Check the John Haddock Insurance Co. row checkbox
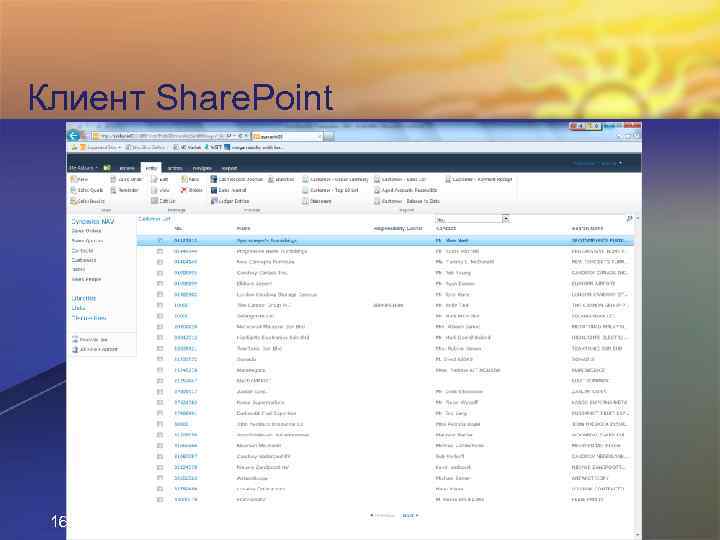This screenshot has height=540, width=720. pos(160,424)
